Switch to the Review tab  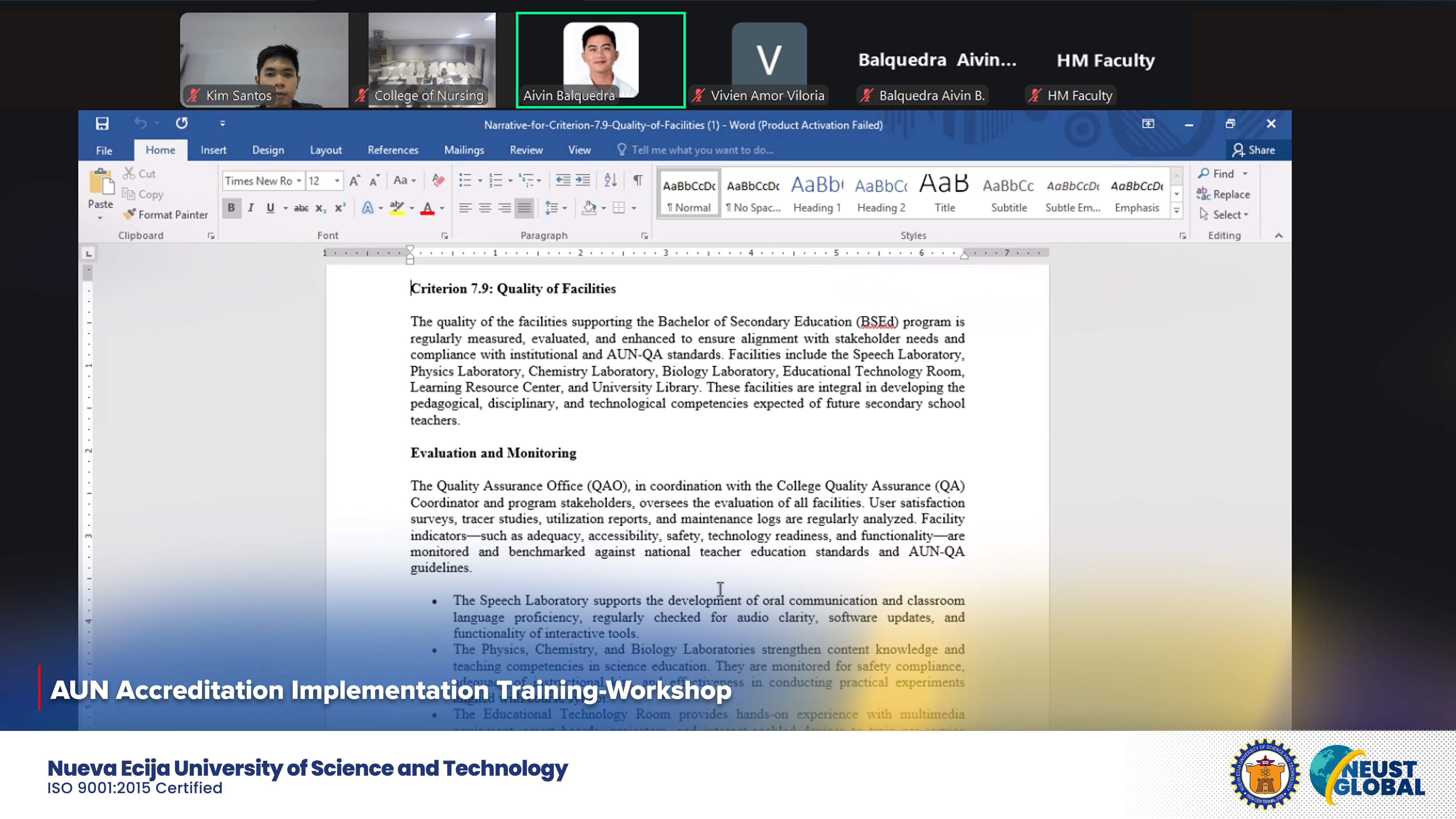pyautogui.click(x=526, y=150)
